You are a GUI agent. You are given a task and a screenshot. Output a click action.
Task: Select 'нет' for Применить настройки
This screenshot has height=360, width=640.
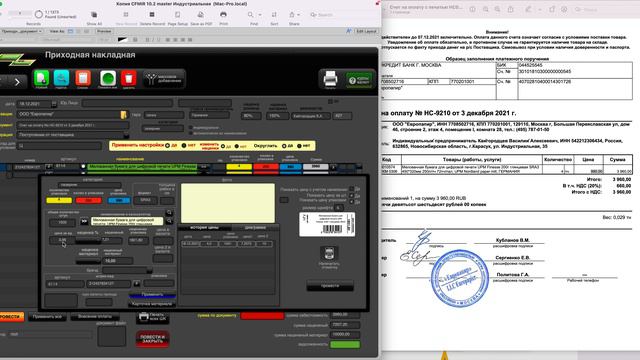[184, 145]
